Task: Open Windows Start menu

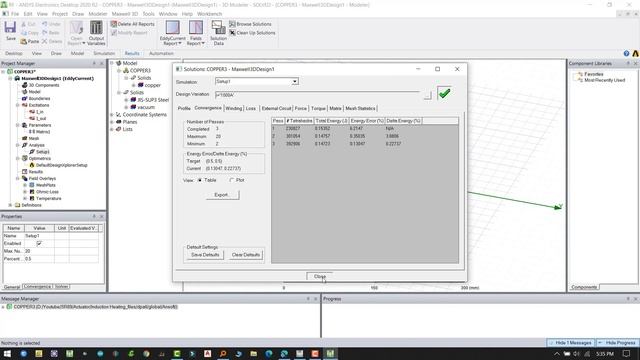Action: [x=7, y=353]
